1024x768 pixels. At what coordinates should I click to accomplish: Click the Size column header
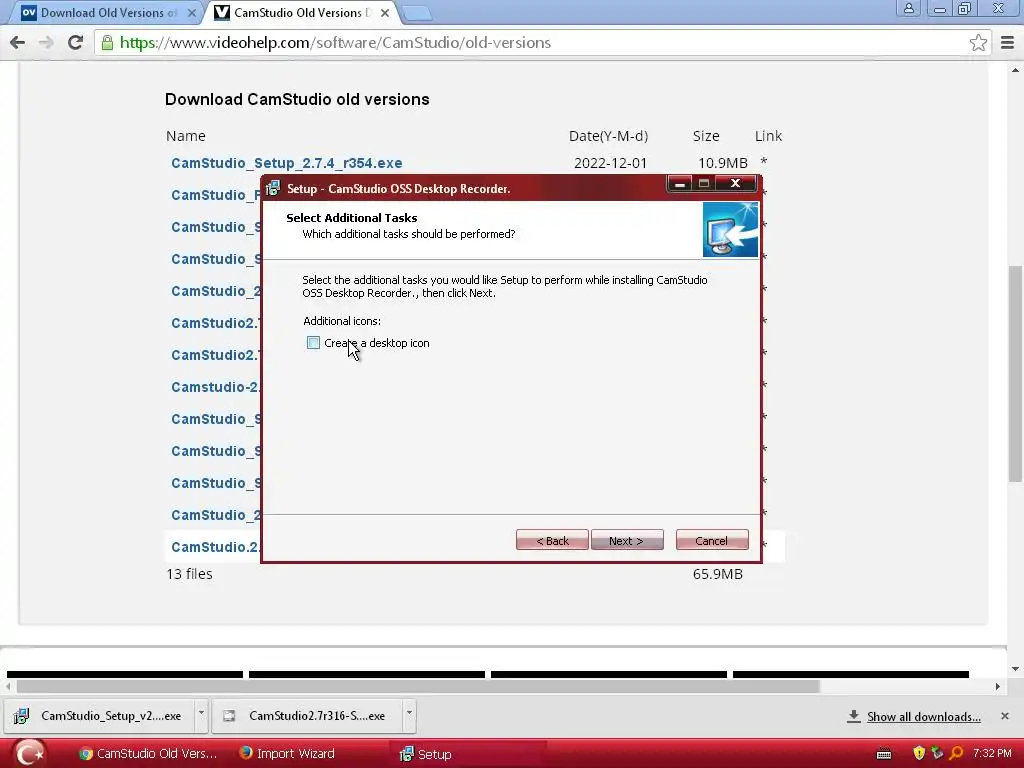(x=706, y=136)
